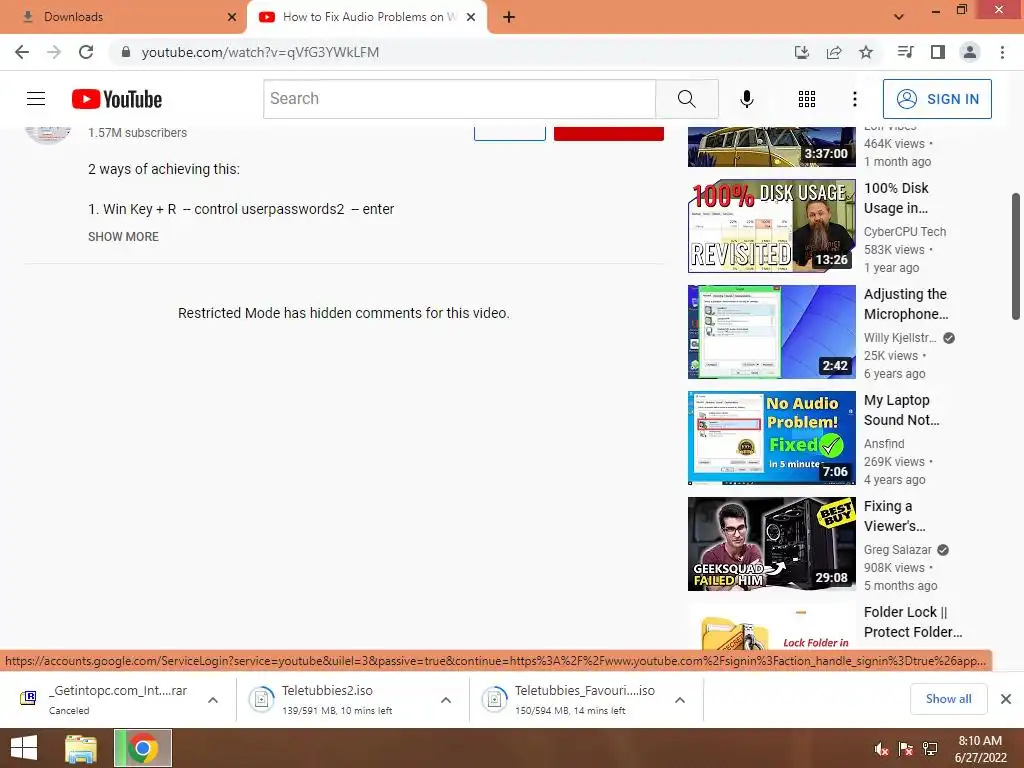Click the 1.57M subscribers text
The image size is (1024, 768).
point(137,133)
